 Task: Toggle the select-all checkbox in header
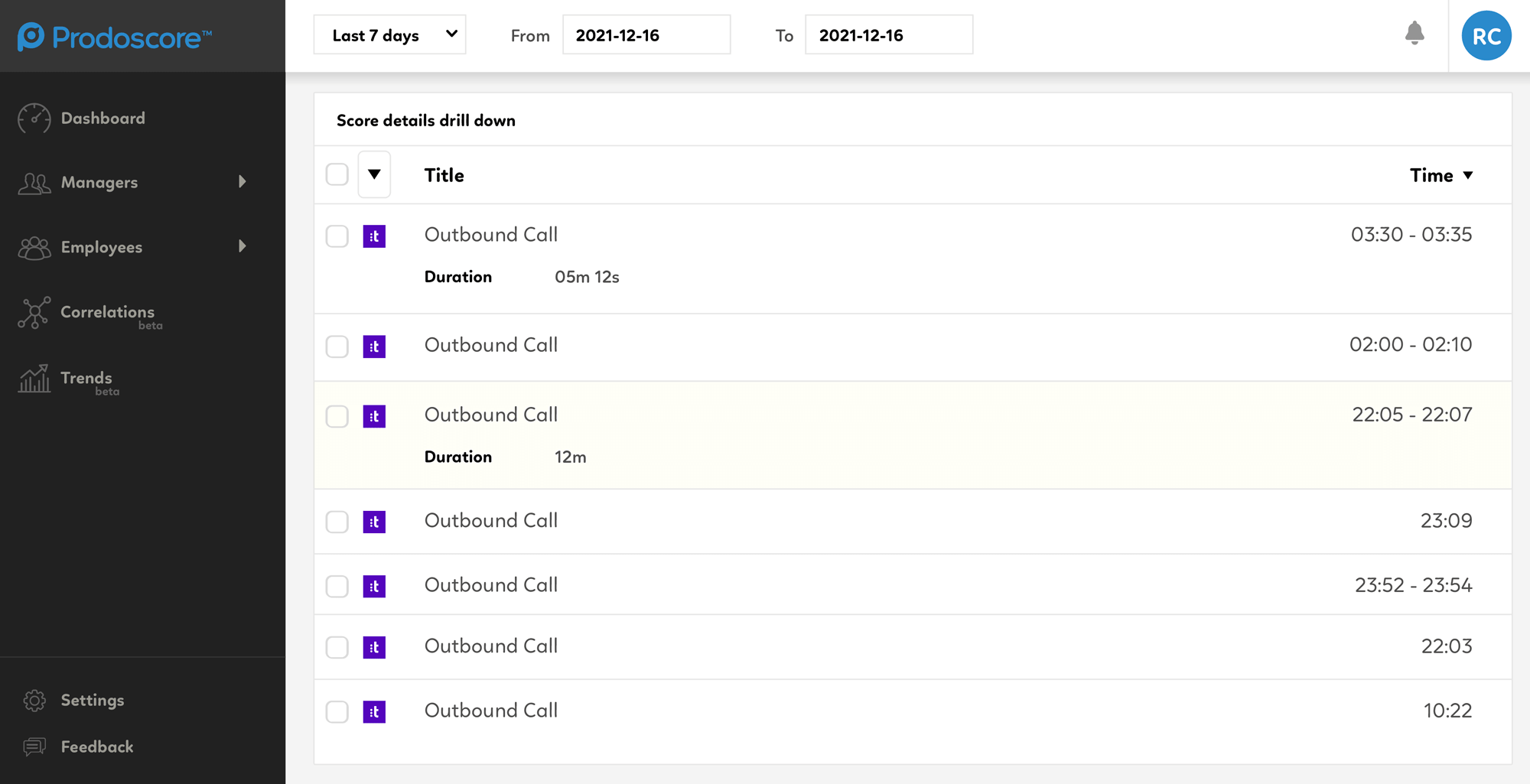click(x=337, y=174)
